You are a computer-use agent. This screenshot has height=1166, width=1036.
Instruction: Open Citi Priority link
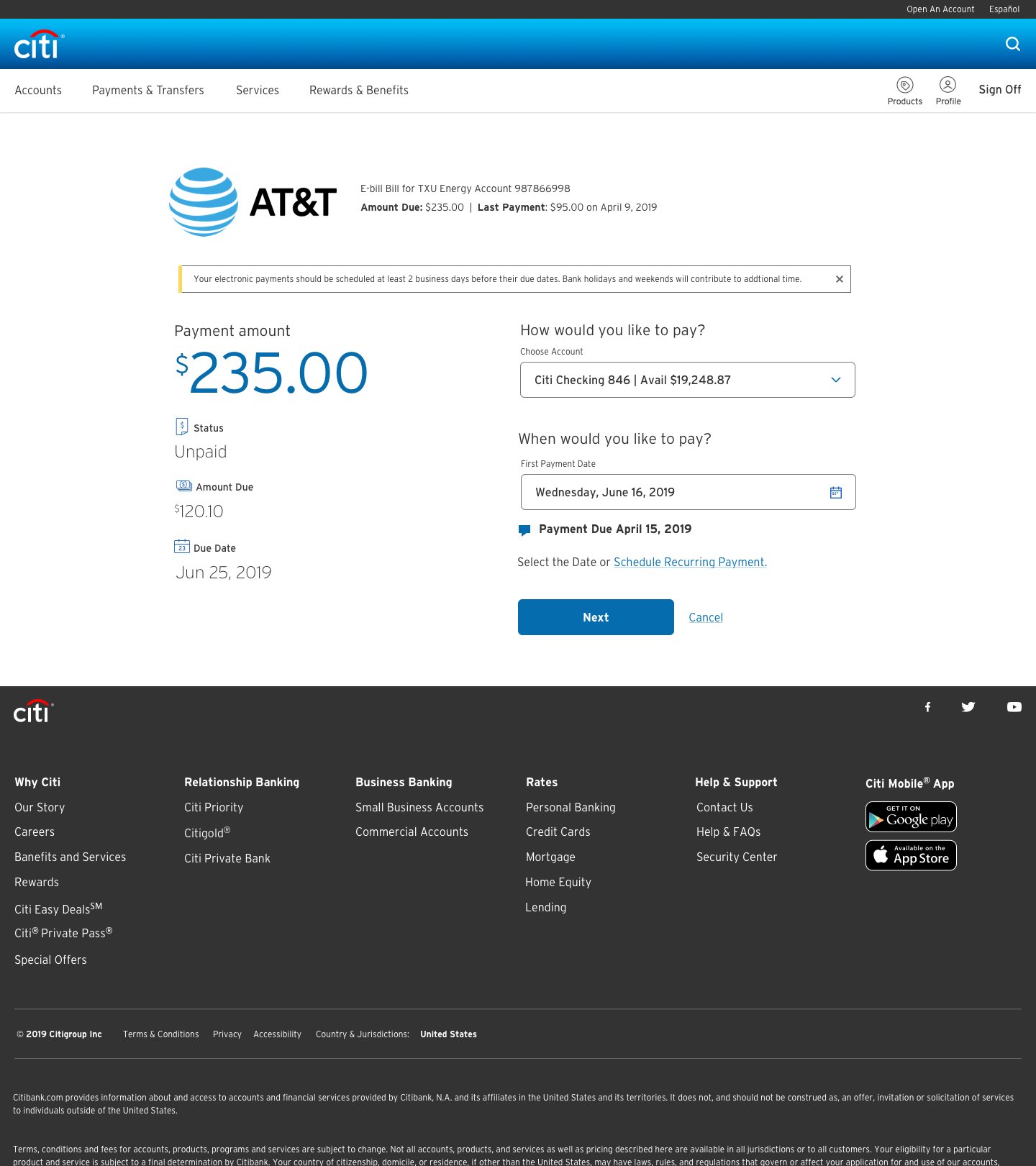(x=214, y=807)
